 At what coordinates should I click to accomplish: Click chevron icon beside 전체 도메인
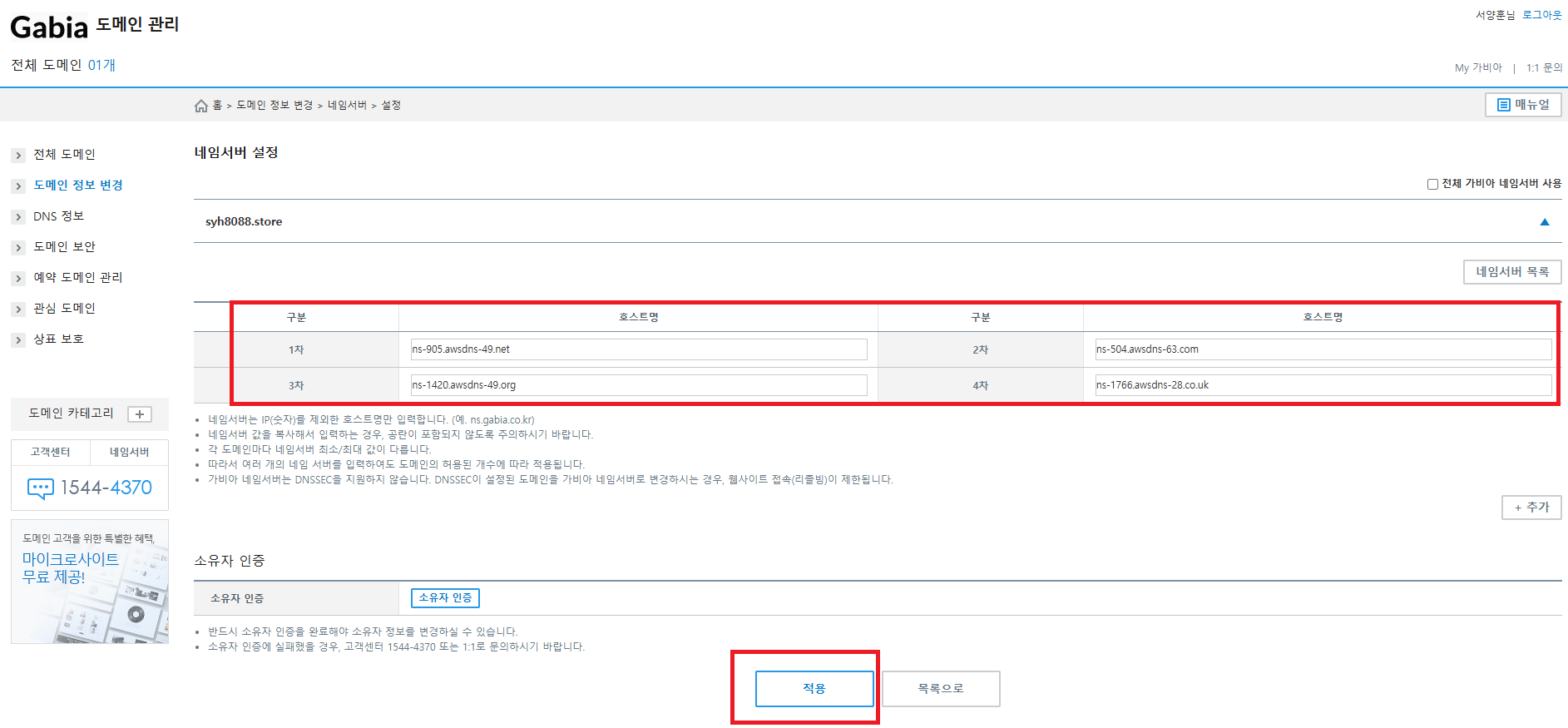click(x=18, y=156)
